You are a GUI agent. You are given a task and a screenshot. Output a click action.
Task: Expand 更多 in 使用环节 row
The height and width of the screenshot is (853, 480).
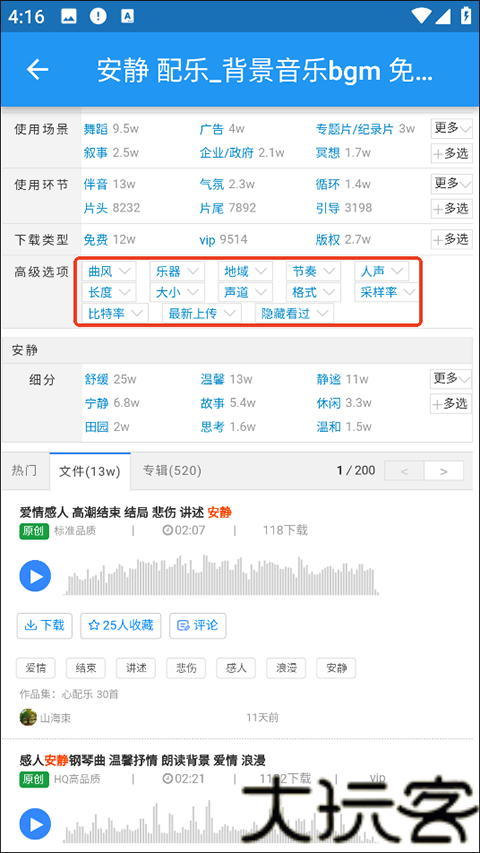pos(451,184)
